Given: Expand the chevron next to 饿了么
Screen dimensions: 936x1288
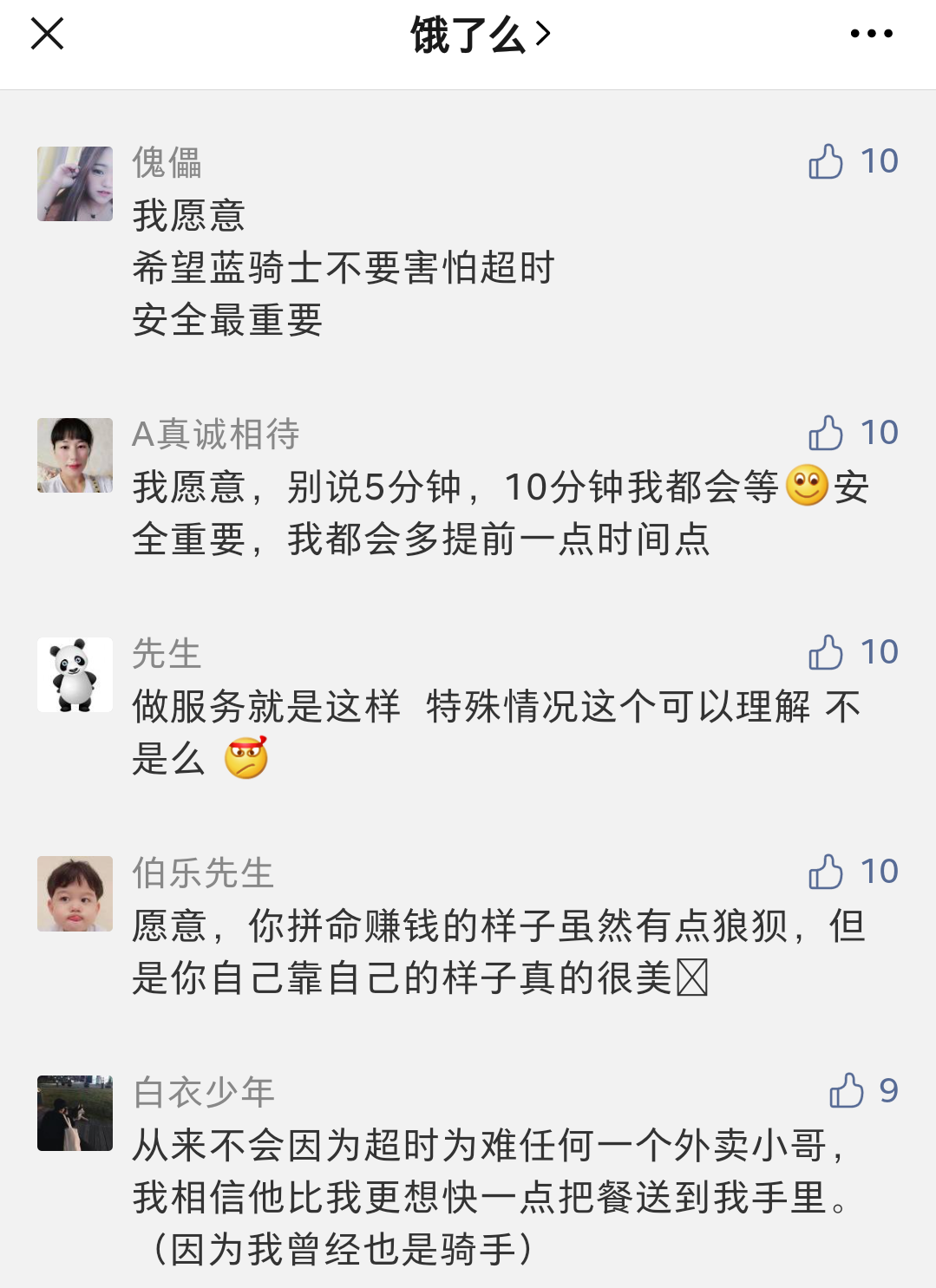Looking at the screenshot, I should (544, 35).
